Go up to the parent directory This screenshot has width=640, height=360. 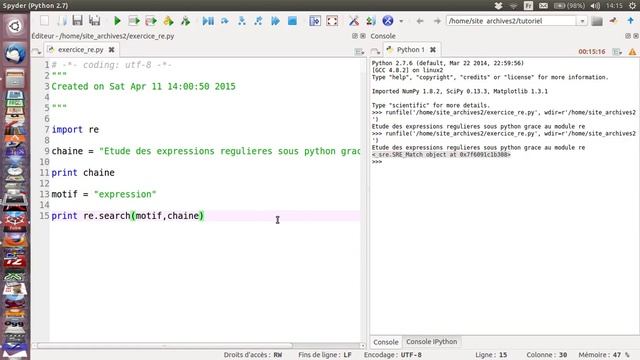(x=631, y=21)
